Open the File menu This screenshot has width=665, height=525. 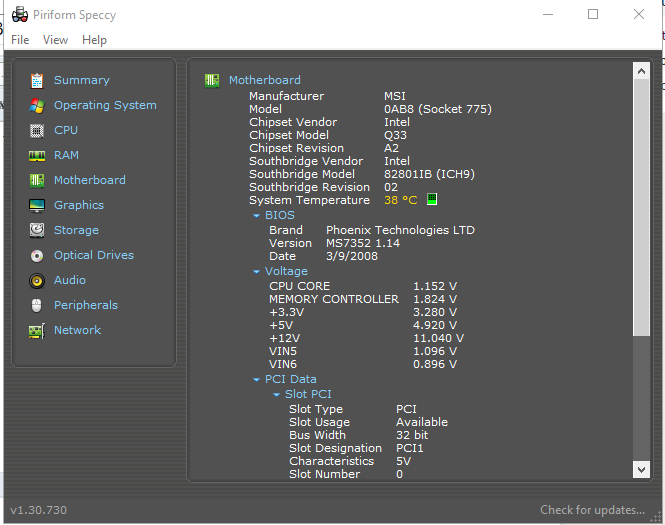tap(20, 40)
